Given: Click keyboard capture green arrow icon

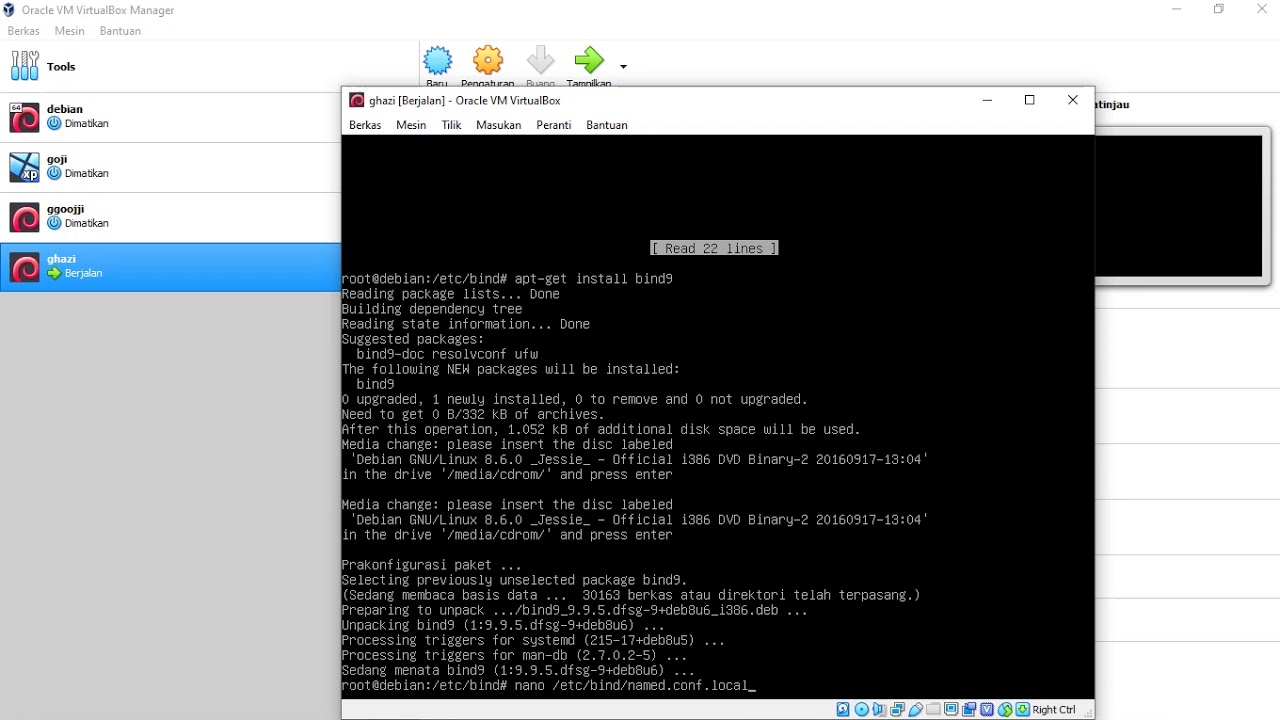Looking at the screenshot, I should coord(1022,709).
